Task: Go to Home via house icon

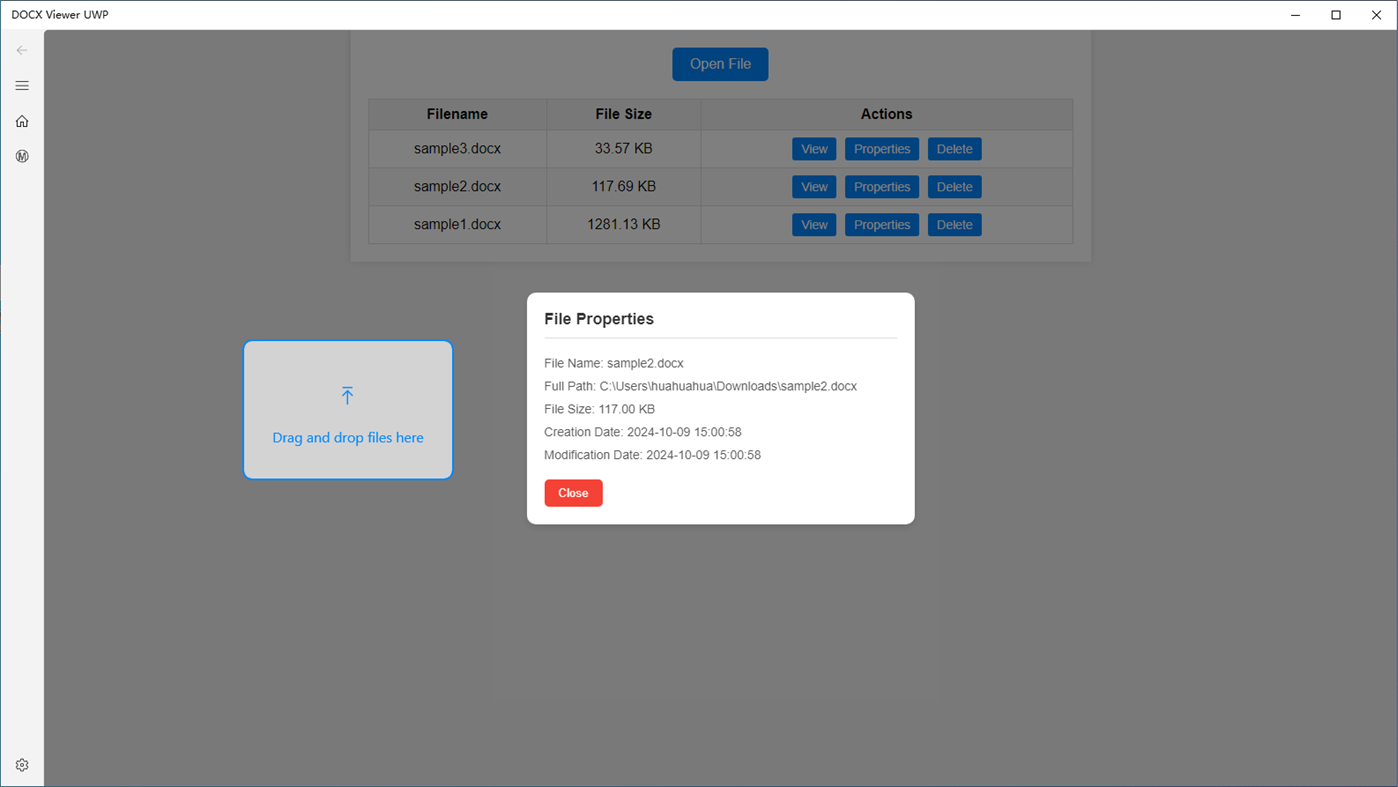Action: [22, 121]
